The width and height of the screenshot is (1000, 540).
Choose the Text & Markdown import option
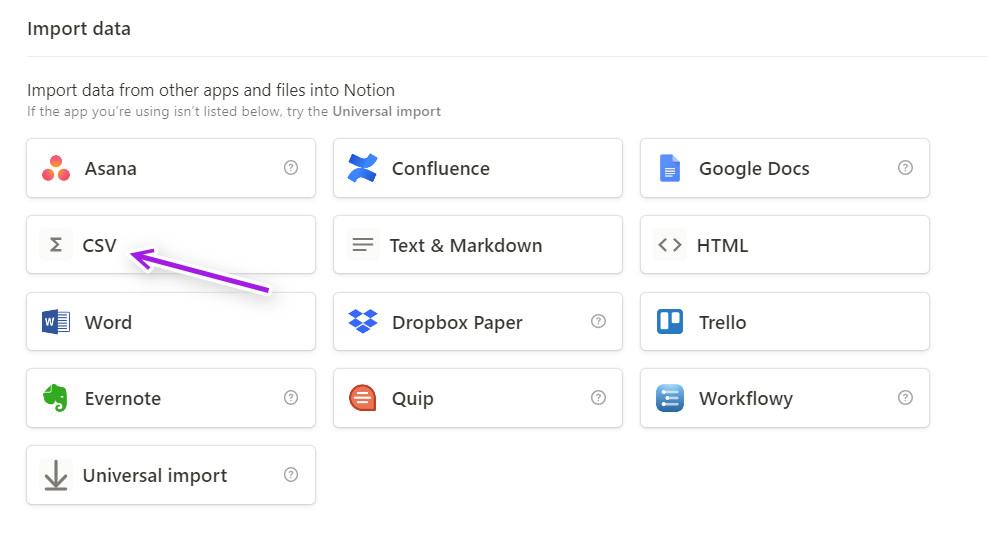[477, 245]
